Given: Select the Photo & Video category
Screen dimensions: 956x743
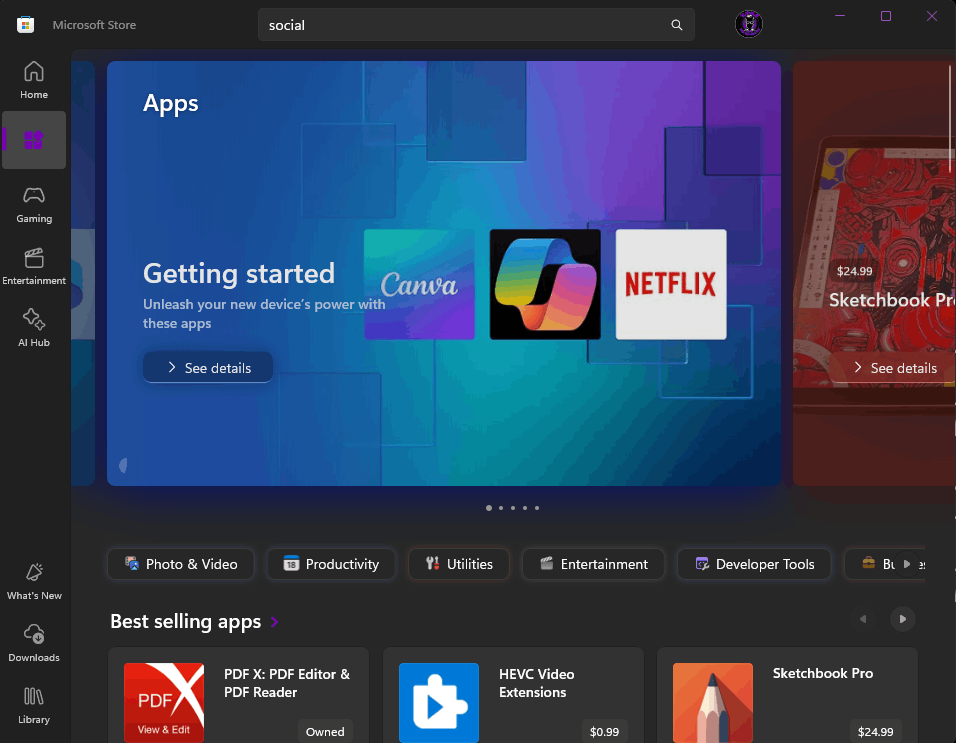Looking at the screenshot, I should pyautogui.click(x=181, y=564).
